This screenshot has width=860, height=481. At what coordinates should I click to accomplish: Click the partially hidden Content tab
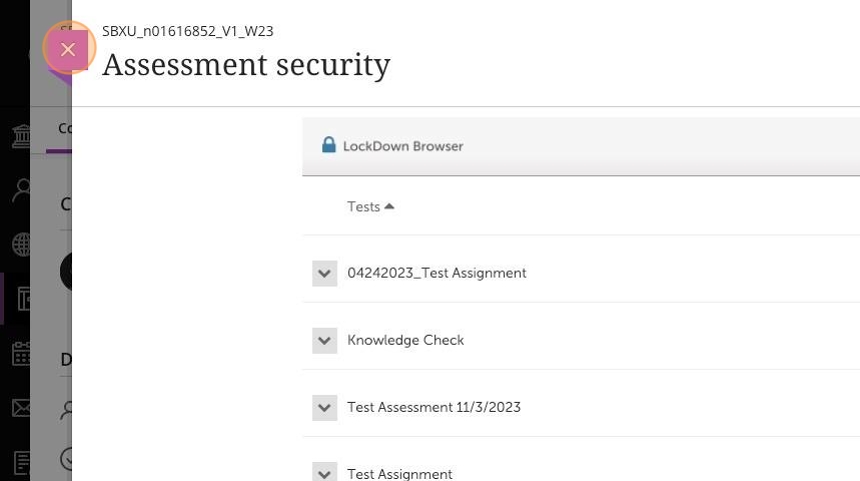point(64,128)
